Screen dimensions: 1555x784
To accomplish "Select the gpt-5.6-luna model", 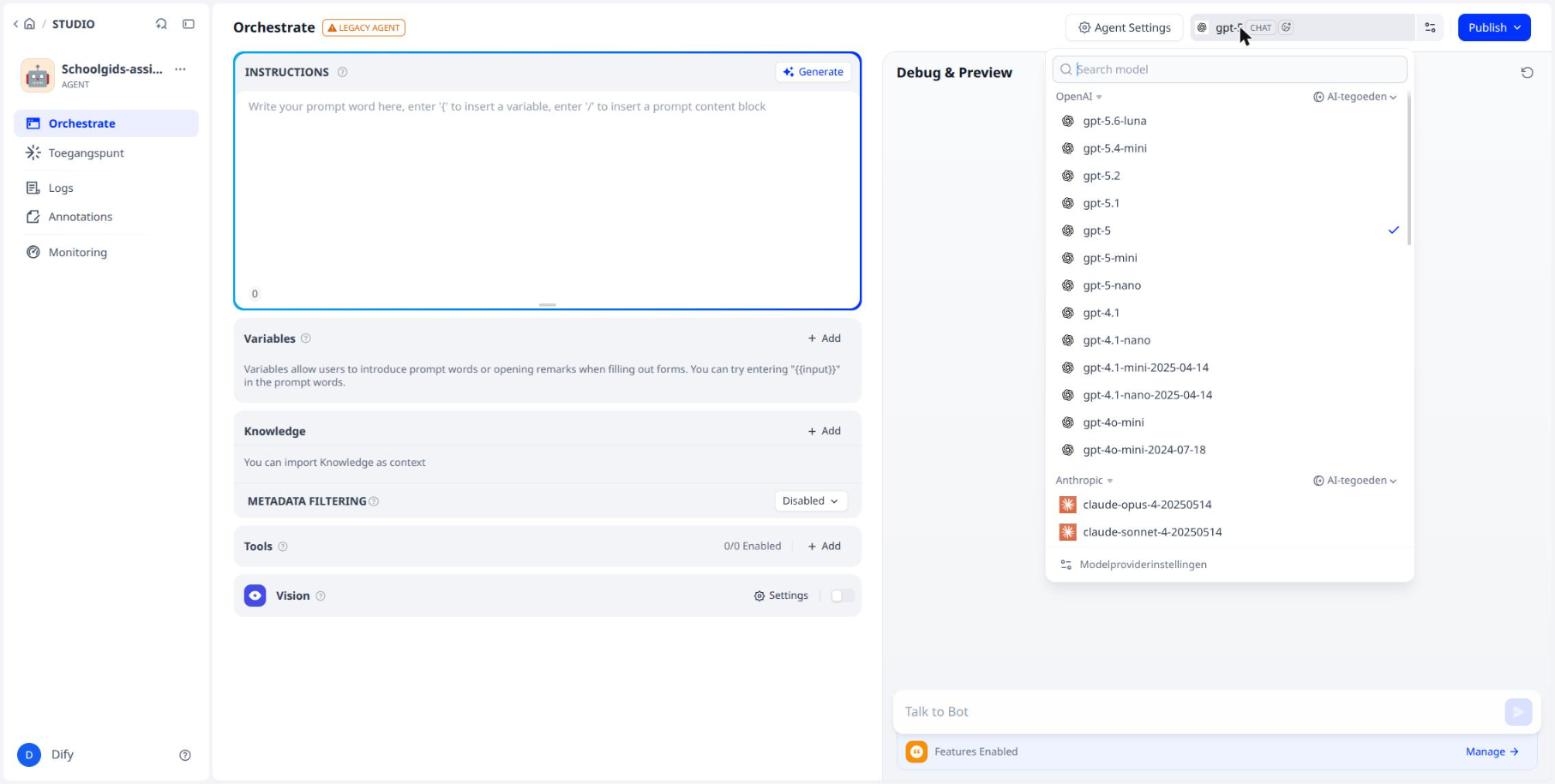I will 1229,121.
